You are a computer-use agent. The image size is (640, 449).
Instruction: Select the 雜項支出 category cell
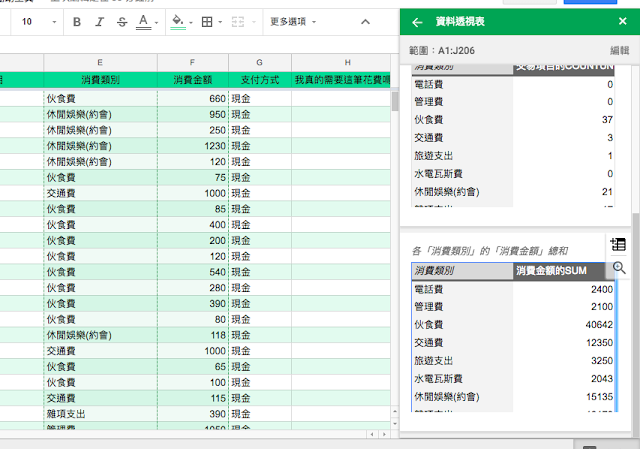100,414
